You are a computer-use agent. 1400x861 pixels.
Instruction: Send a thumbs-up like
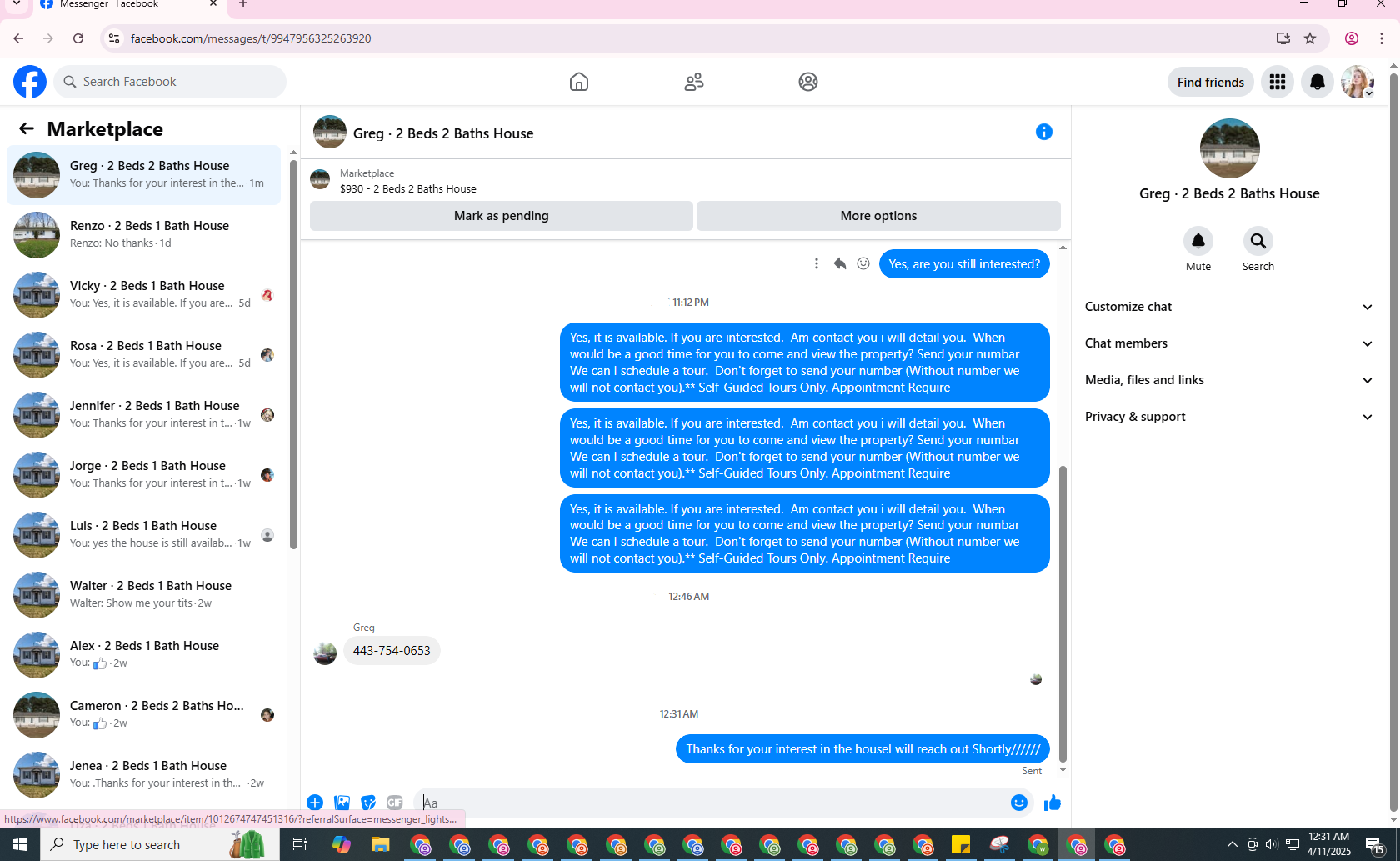tap(1052, 803)
